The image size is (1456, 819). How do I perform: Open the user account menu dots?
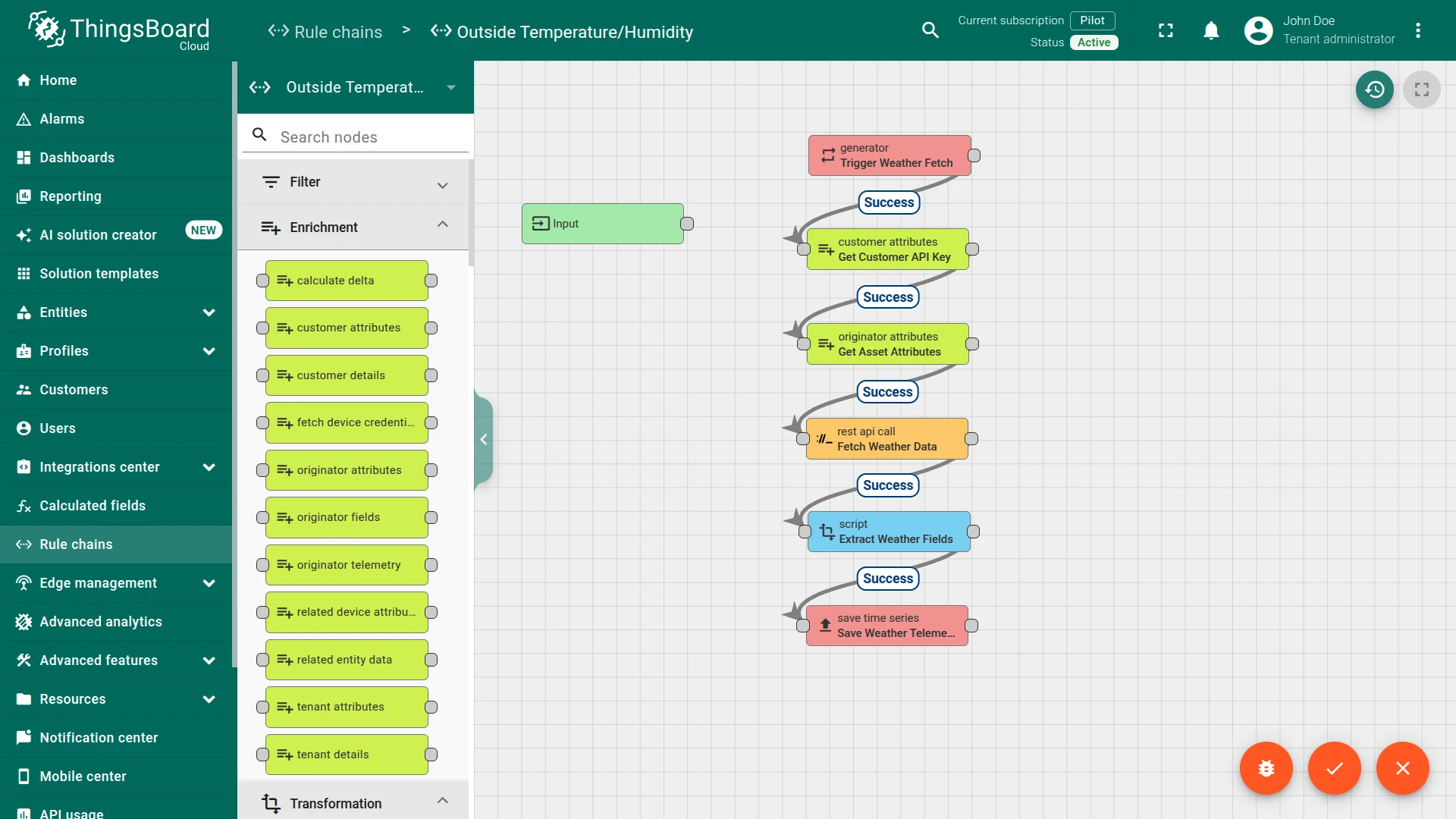tap(1418, 30)
